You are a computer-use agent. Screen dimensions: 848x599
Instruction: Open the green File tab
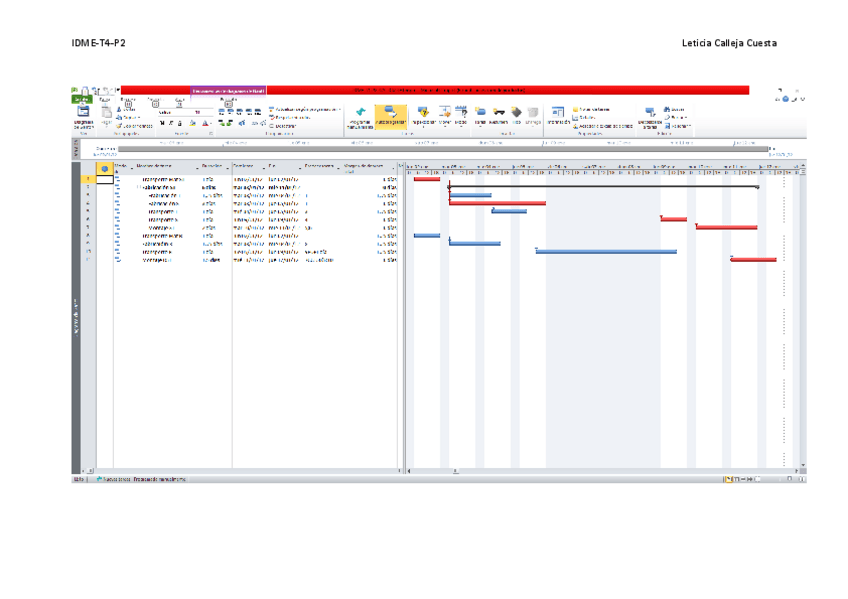(x=81, y=99)
